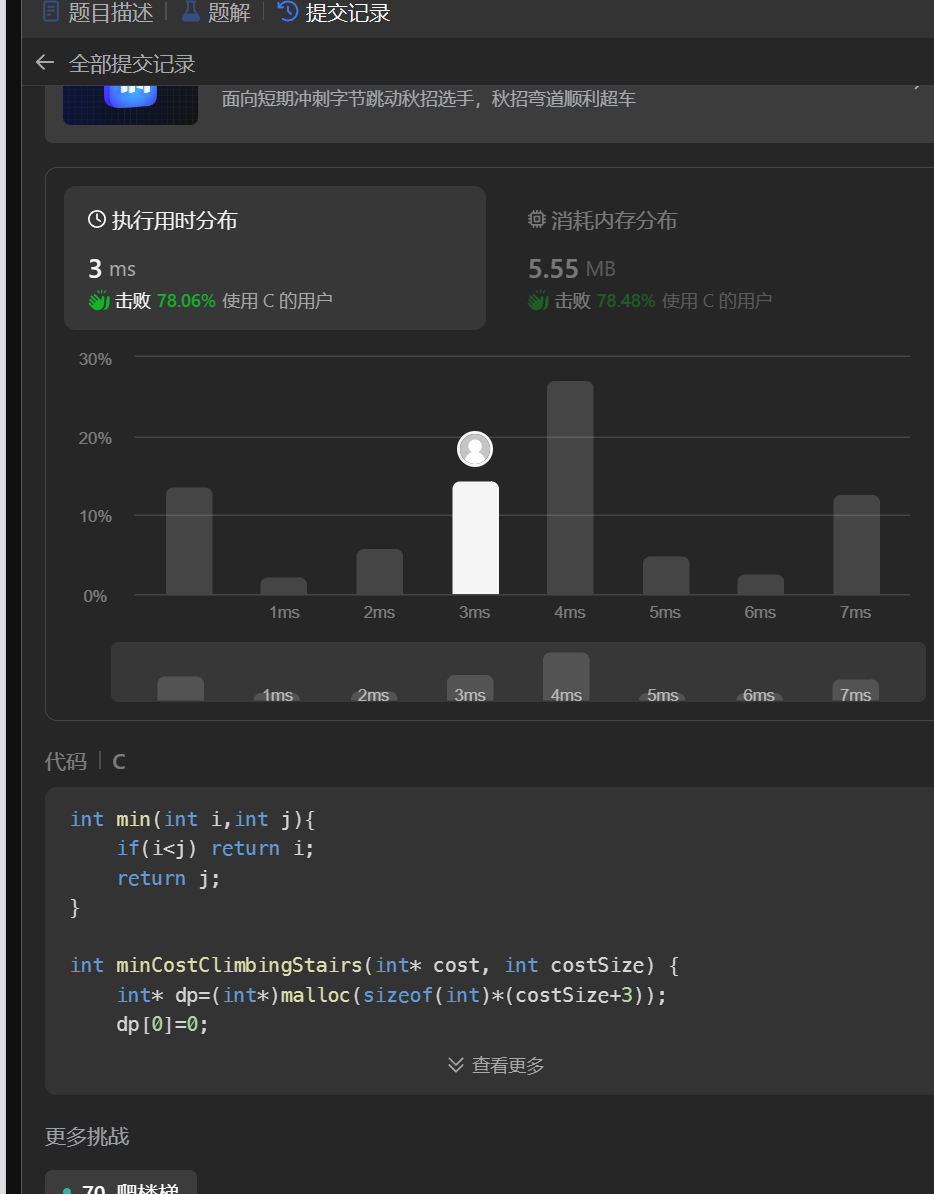Viewport: 934px width, 1194px height.
Task: Click the clapping hands icon next to 78.06%
Action: pos(98,300)
